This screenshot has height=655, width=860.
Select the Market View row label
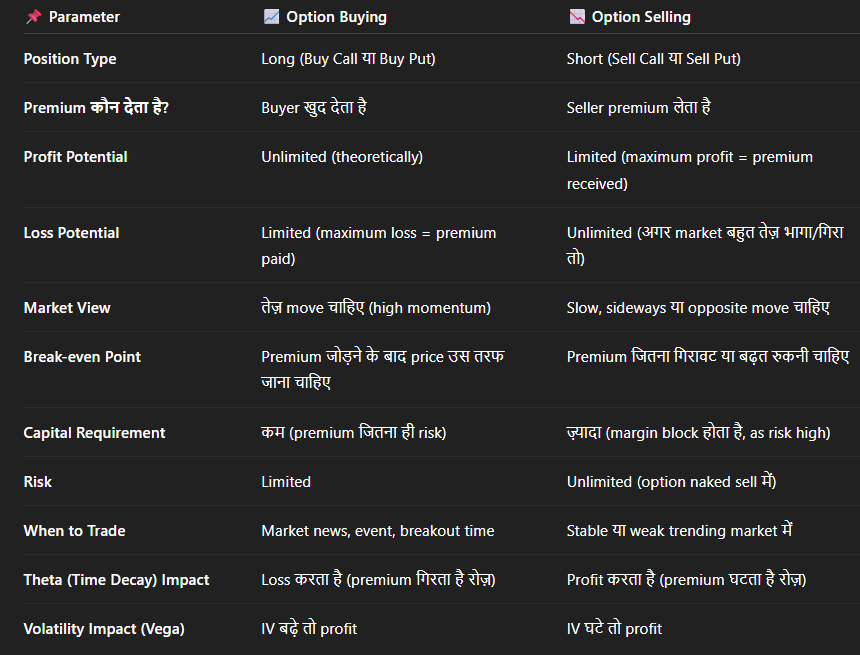(67, 308)
